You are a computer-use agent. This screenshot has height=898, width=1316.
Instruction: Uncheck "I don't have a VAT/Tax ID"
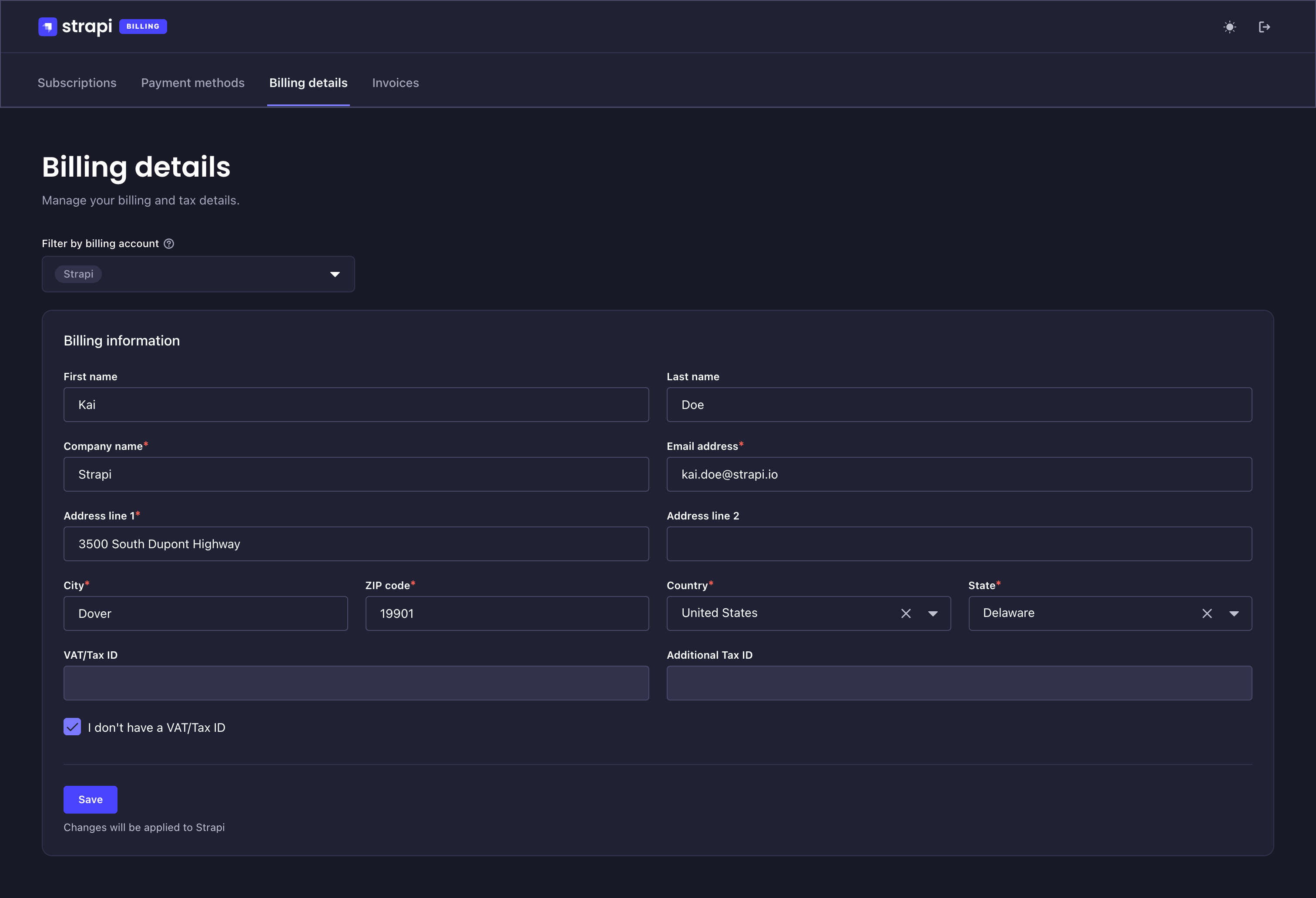click(x=72, y=727)
